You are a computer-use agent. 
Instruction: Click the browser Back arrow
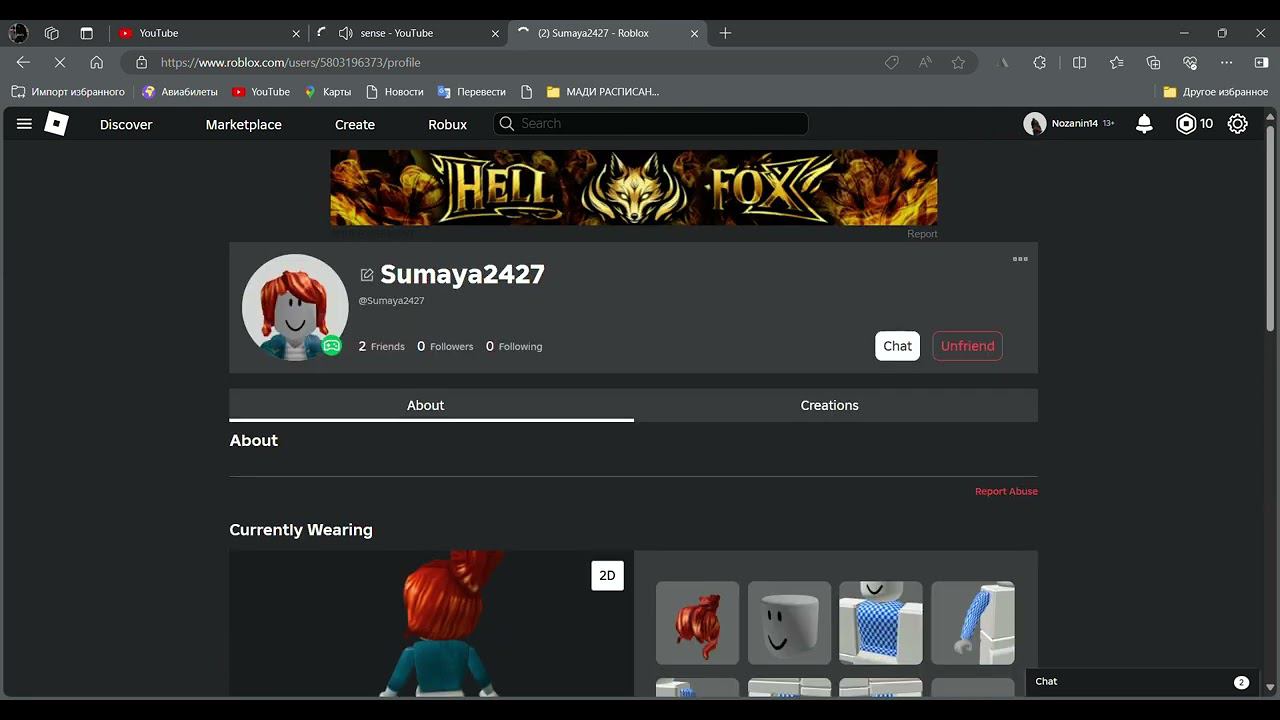(23, 62)
